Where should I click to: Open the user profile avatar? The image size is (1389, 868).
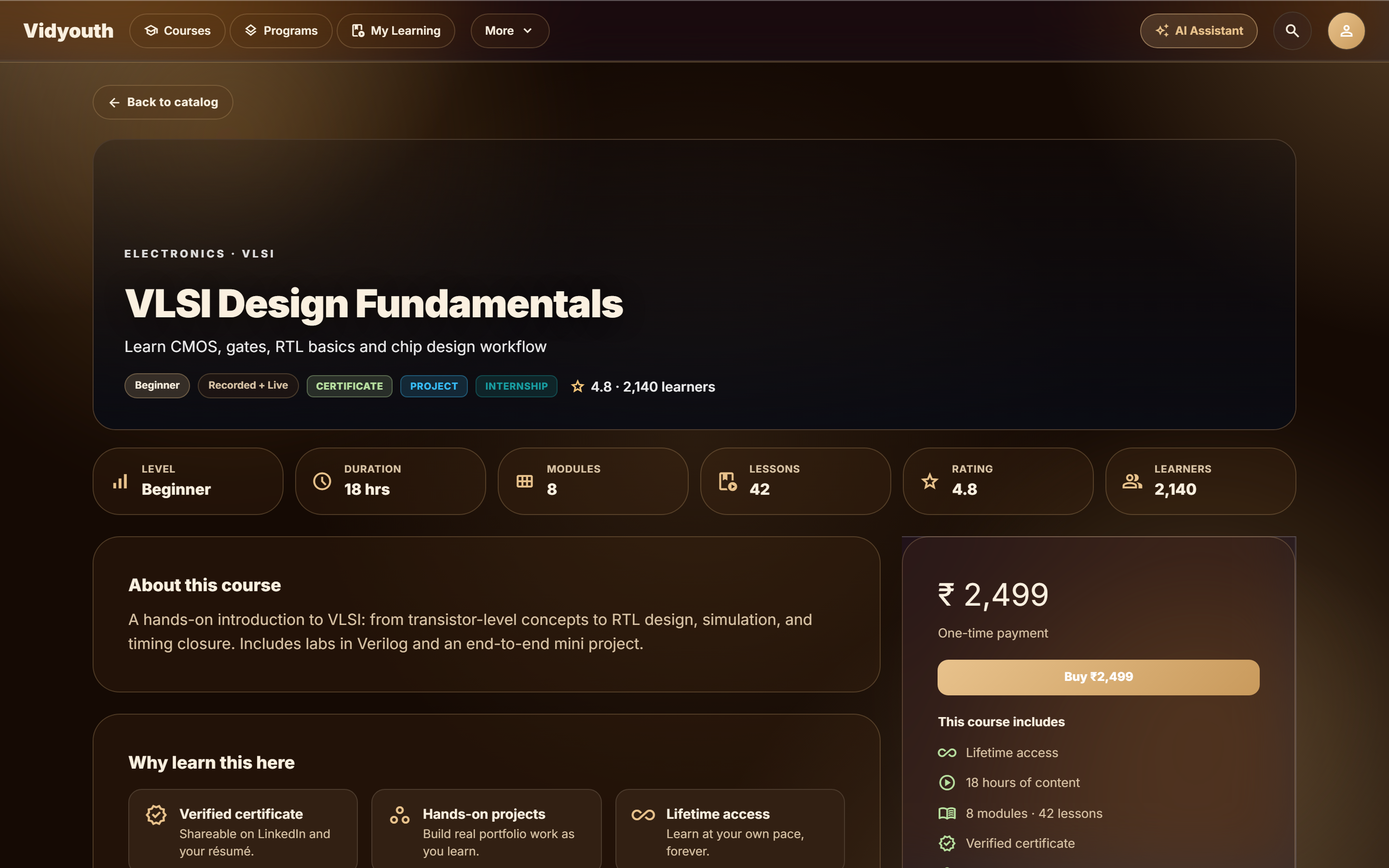(1346, 31)
